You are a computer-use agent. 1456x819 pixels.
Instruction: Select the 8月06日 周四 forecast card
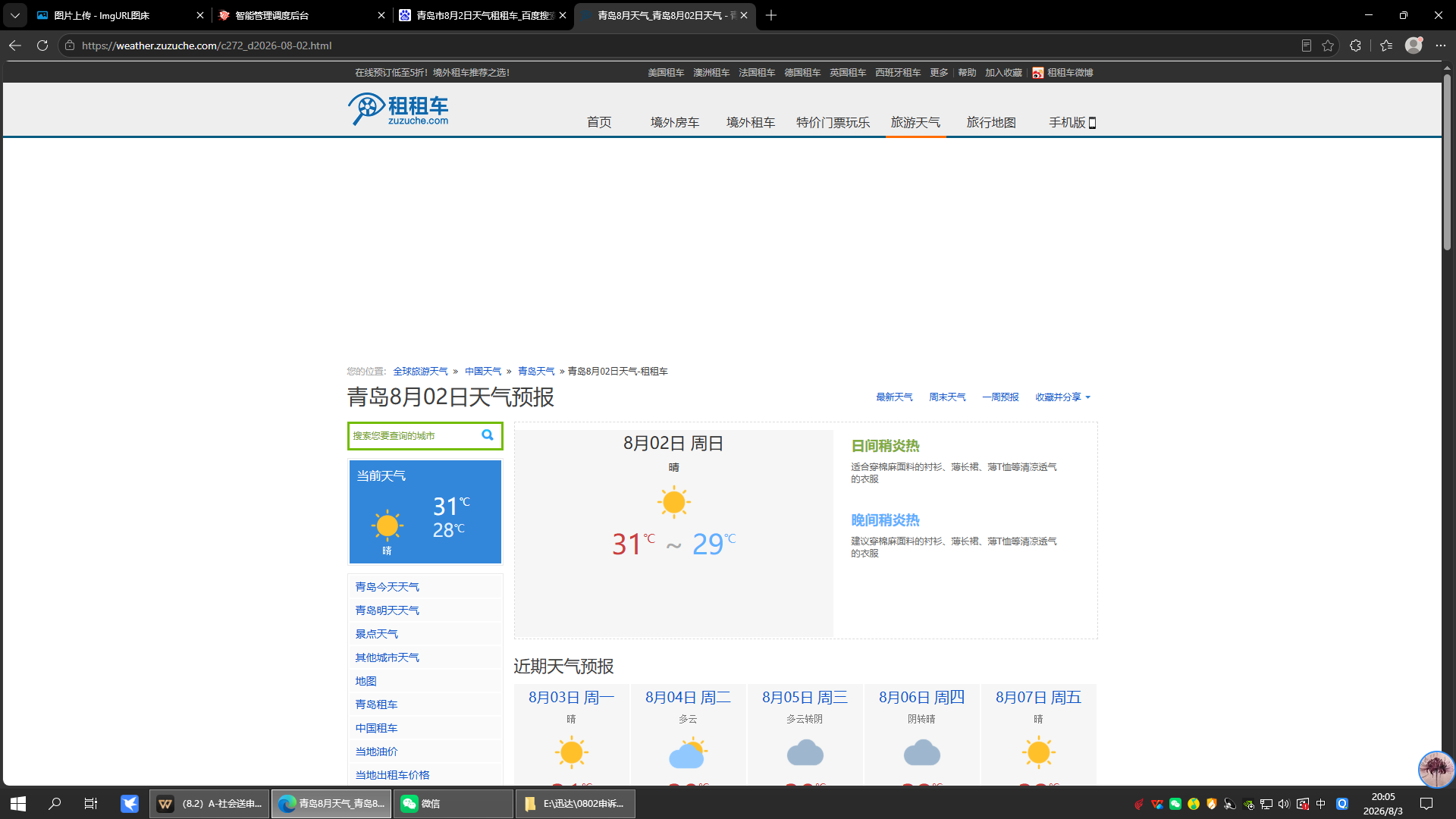click(922, 735)
